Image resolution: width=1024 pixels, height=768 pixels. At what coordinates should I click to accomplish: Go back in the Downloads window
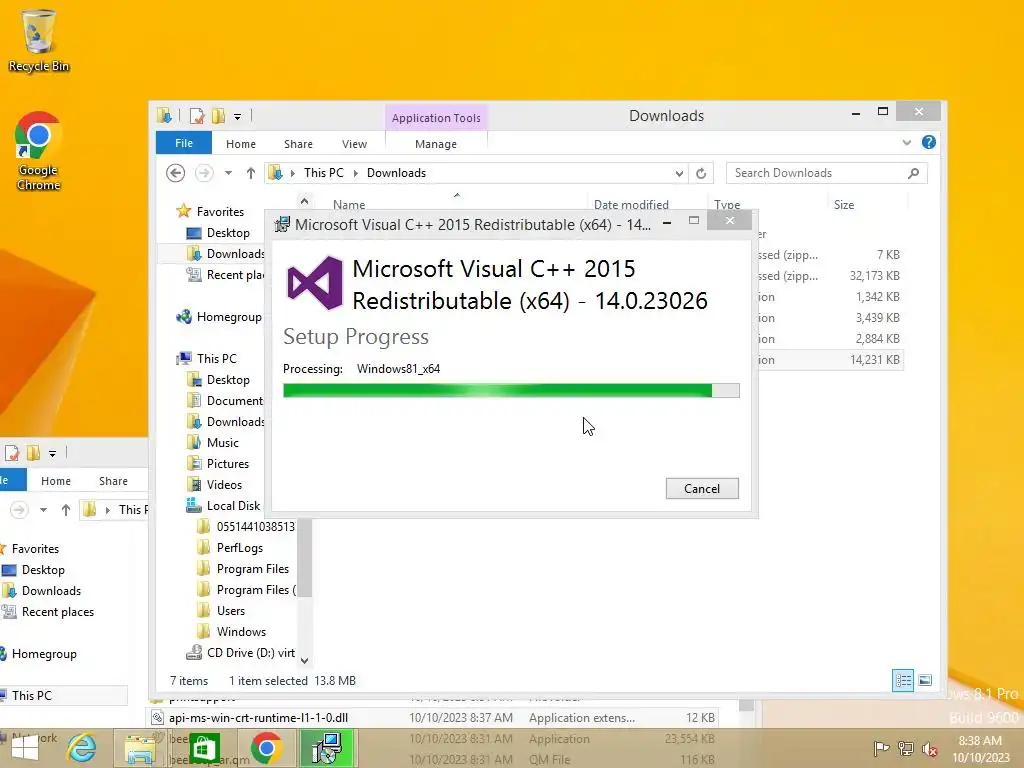[175, 173]
